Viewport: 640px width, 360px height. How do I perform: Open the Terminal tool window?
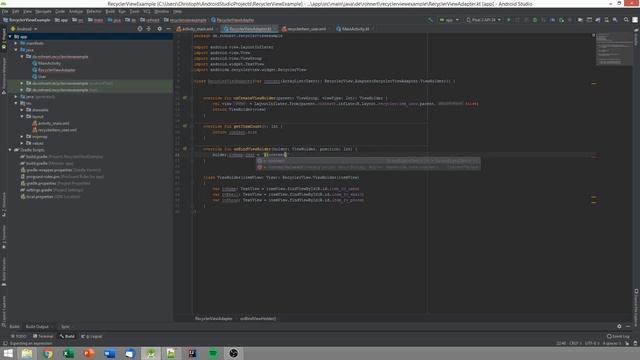[x=43, y=336]
